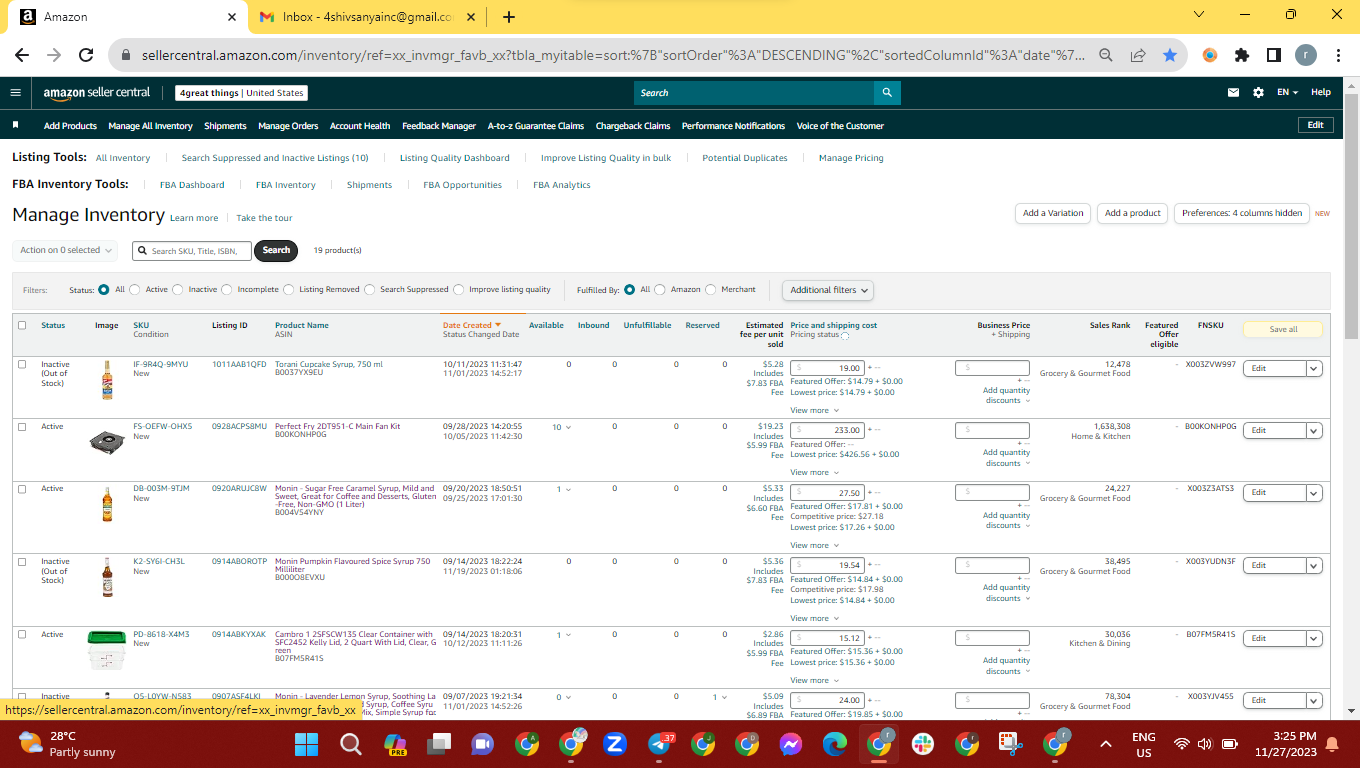Open Preferences: 4 columns hidden
Screen dimensions: 1360x768
coord(1242,213)
